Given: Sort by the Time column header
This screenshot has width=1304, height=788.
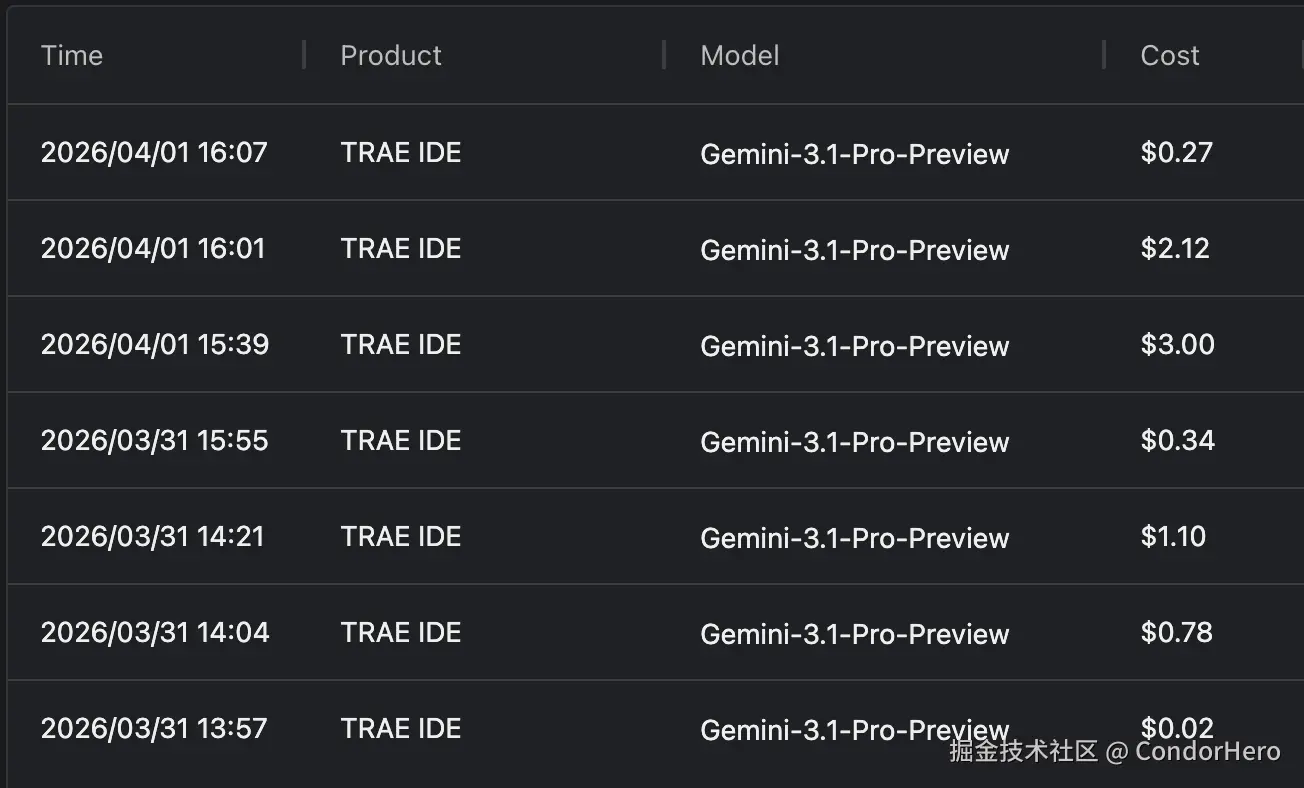Looking at the screenshot, I should point(72,56).
